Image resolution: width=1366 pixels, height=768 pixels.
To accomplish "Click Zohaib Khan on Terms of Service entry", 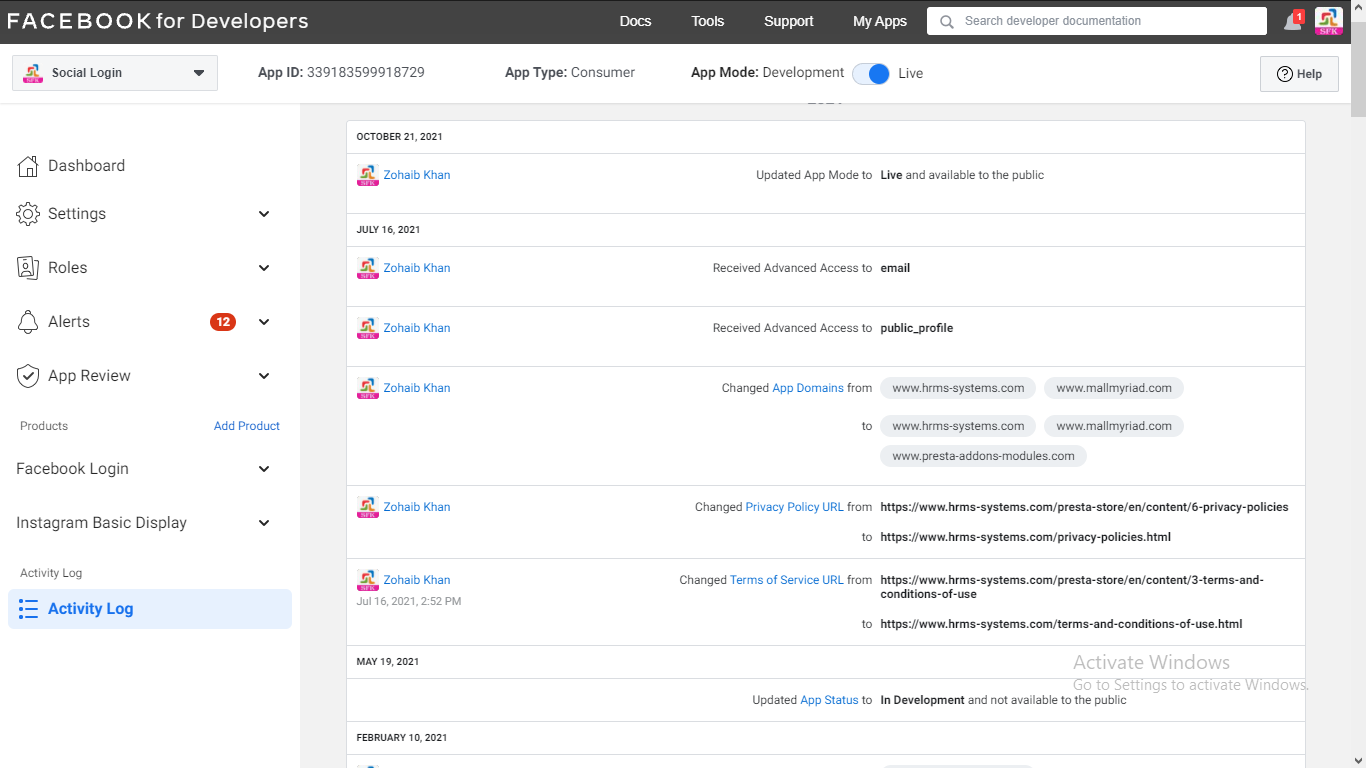I will point(417,580).
